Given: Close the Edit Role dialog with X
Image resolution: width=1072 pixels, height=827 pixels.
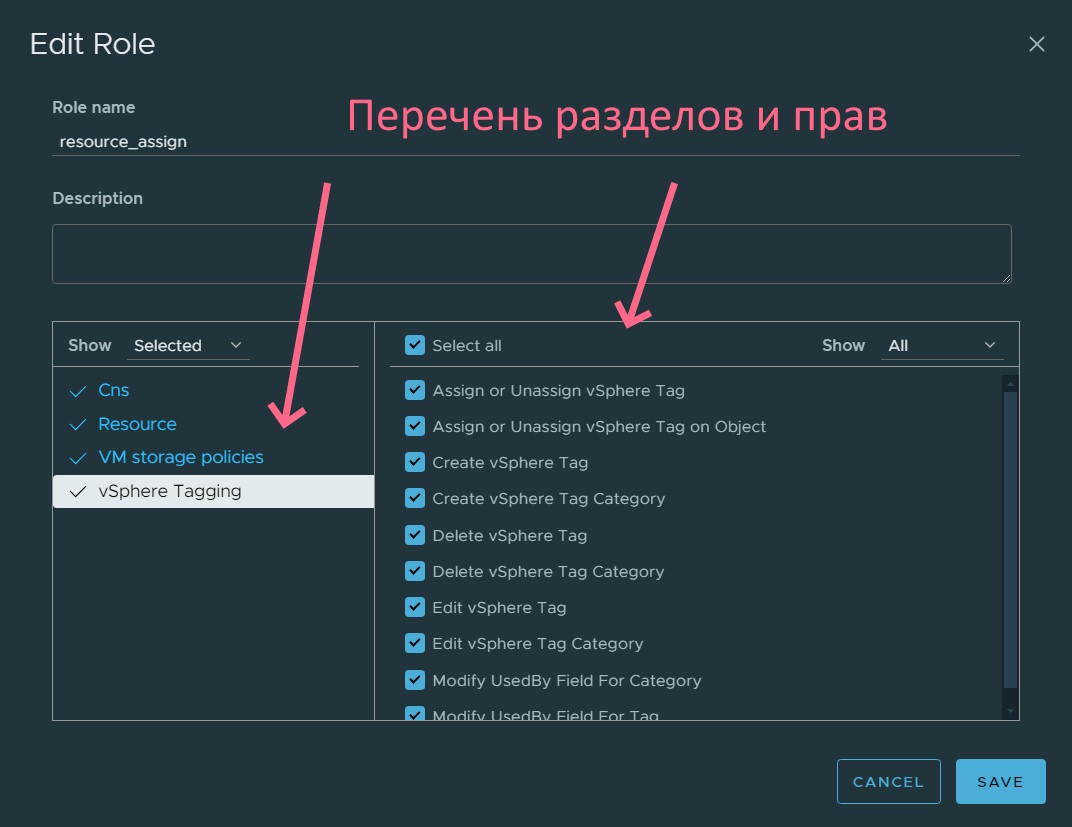Looking at the screenshot, I should [1037, 44].
